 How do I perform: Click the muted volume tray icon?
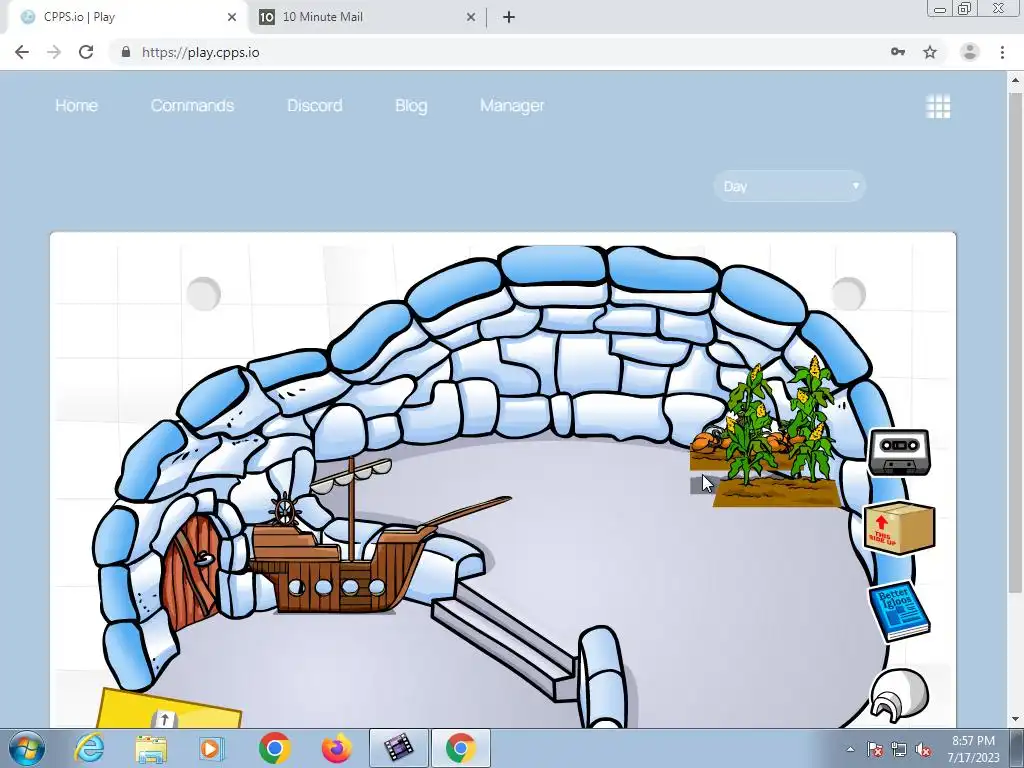pos(923,749)
